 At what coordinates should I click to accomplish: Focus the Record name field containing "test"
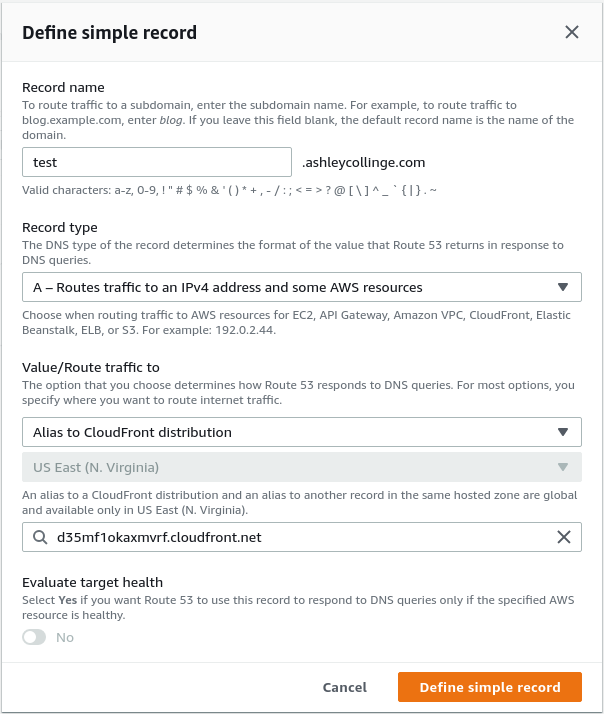tap(156, 162)
